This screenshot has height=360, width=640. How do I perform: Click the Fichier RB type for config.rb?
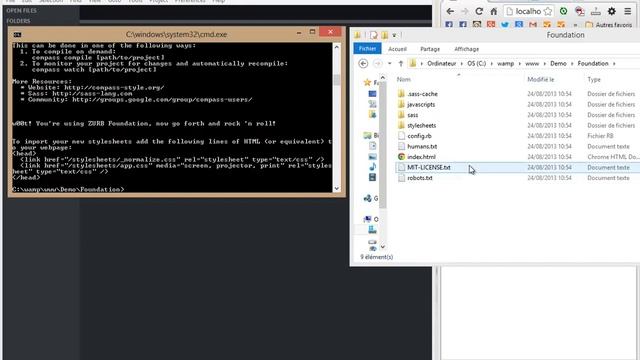click(x=601, y=136)
